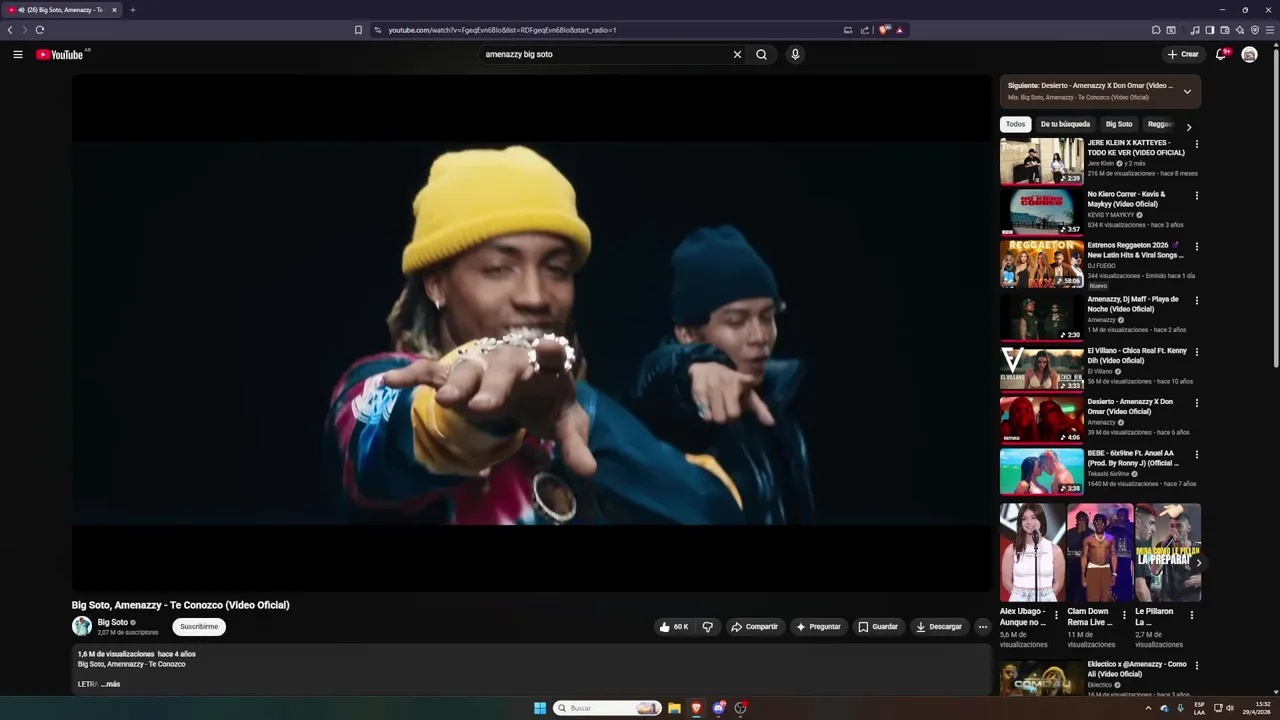Click the Windows taskbar Buscar search box
The height and width of the screenshot is (720, 1280).
608,708
